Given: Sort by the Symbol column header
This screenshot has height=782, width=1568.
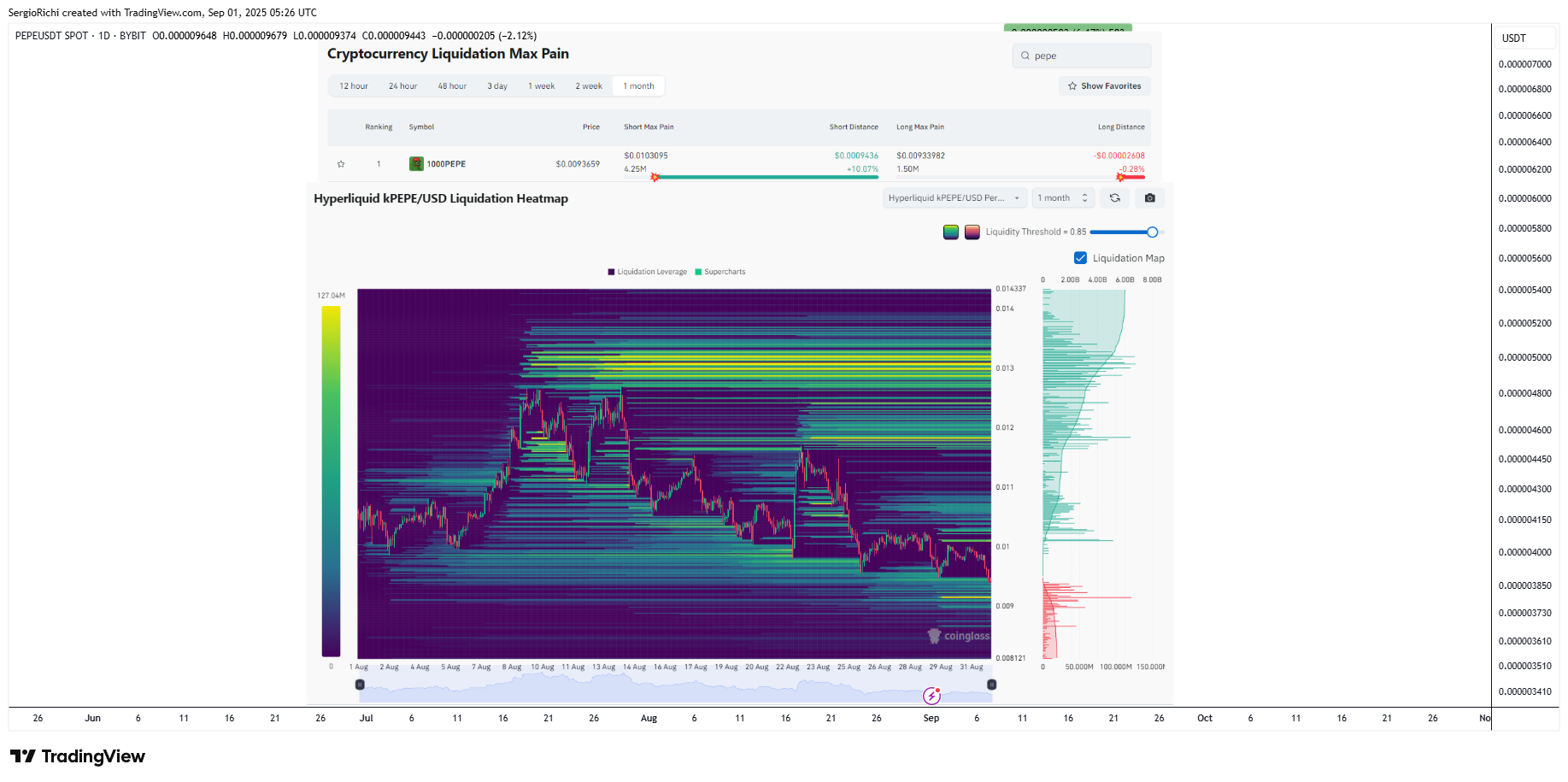Looking at the screenshot, I should tap(421, 127).
